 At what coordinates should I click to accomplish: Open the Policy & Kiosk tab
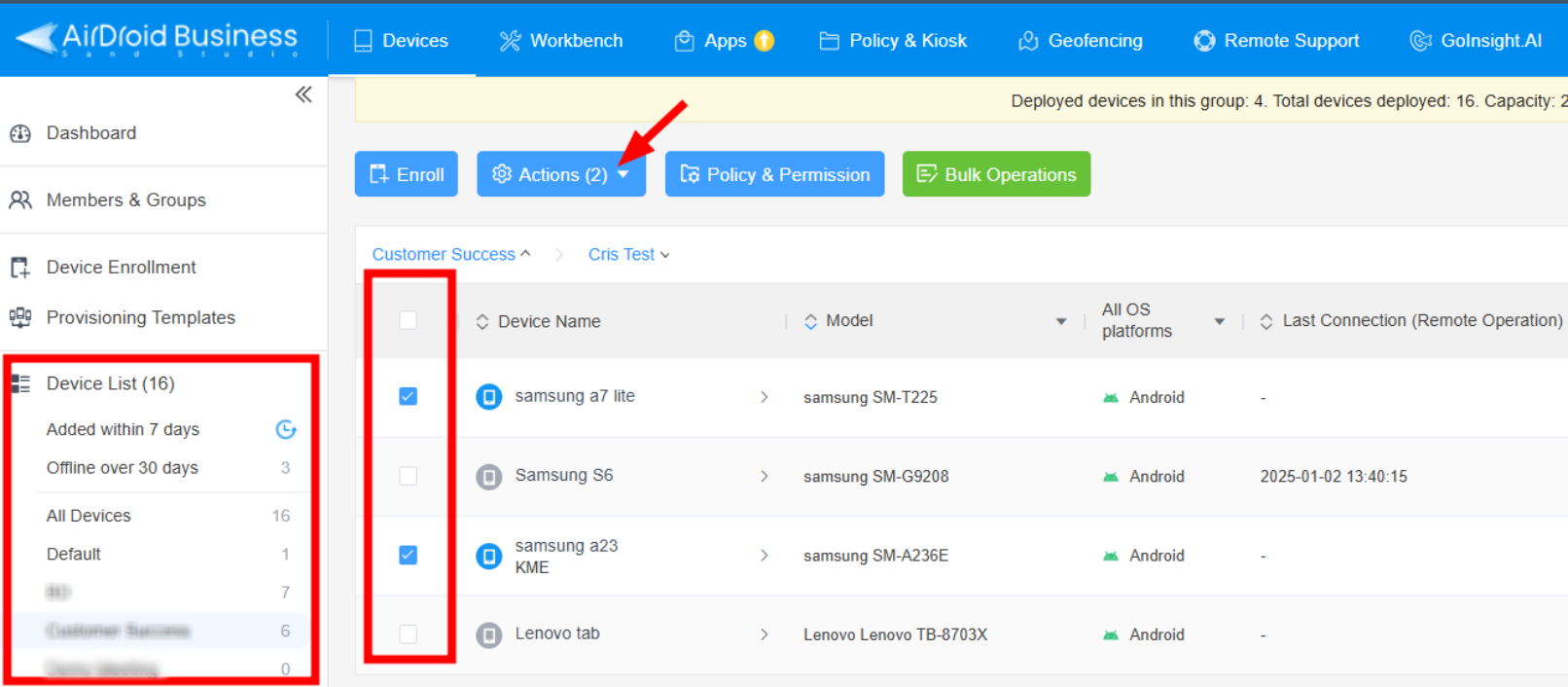point(893,41)
